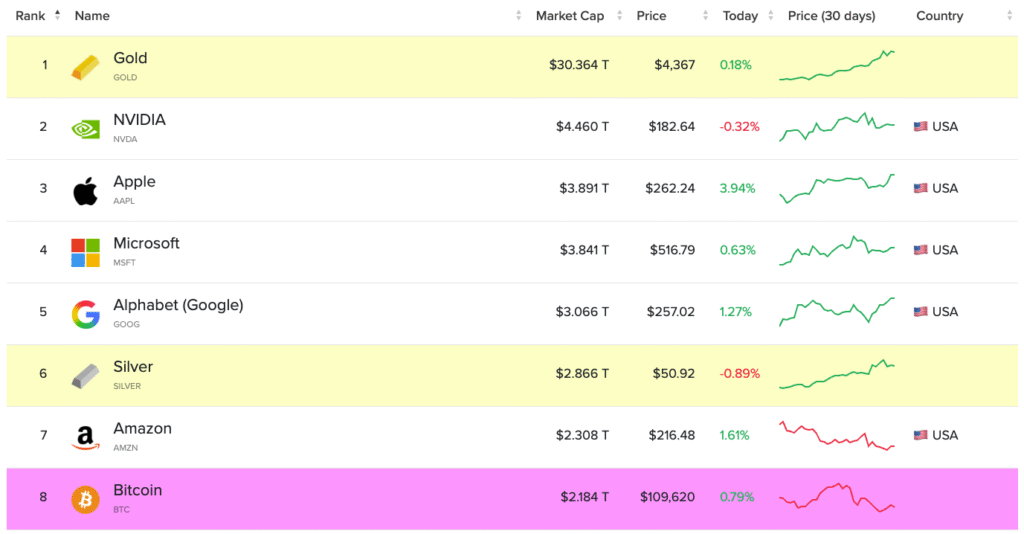Click the Google logo icon
Image resolution: width=1024 pixels, height=534 pixels.
click(x=85, y=314)
